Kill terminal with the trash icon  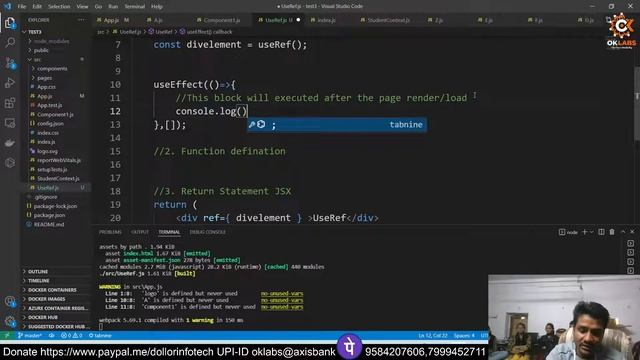(x=612, y=232)
